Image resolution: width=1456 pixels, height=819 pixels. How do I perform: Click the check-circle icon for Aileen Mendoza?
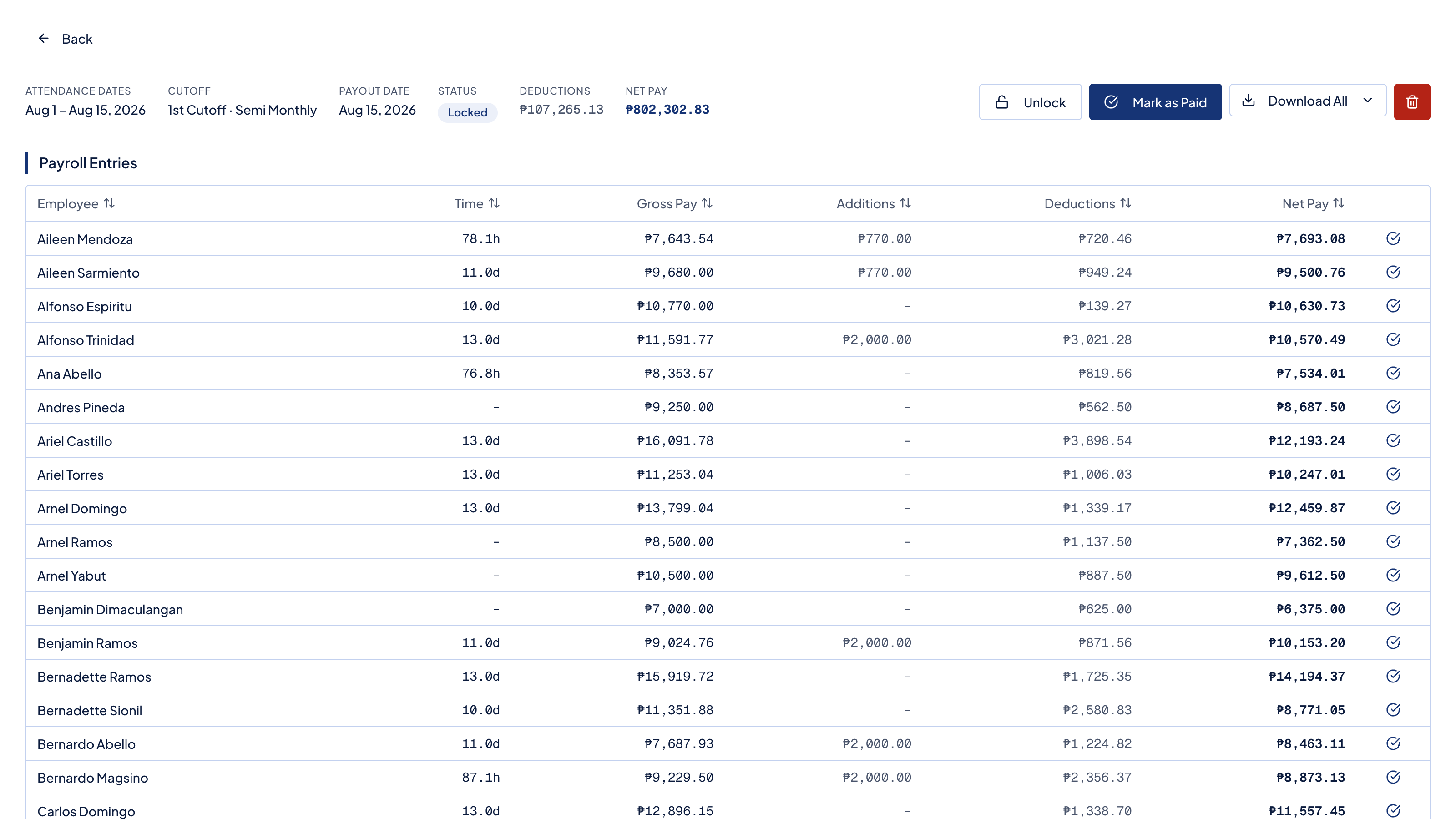1393,238
